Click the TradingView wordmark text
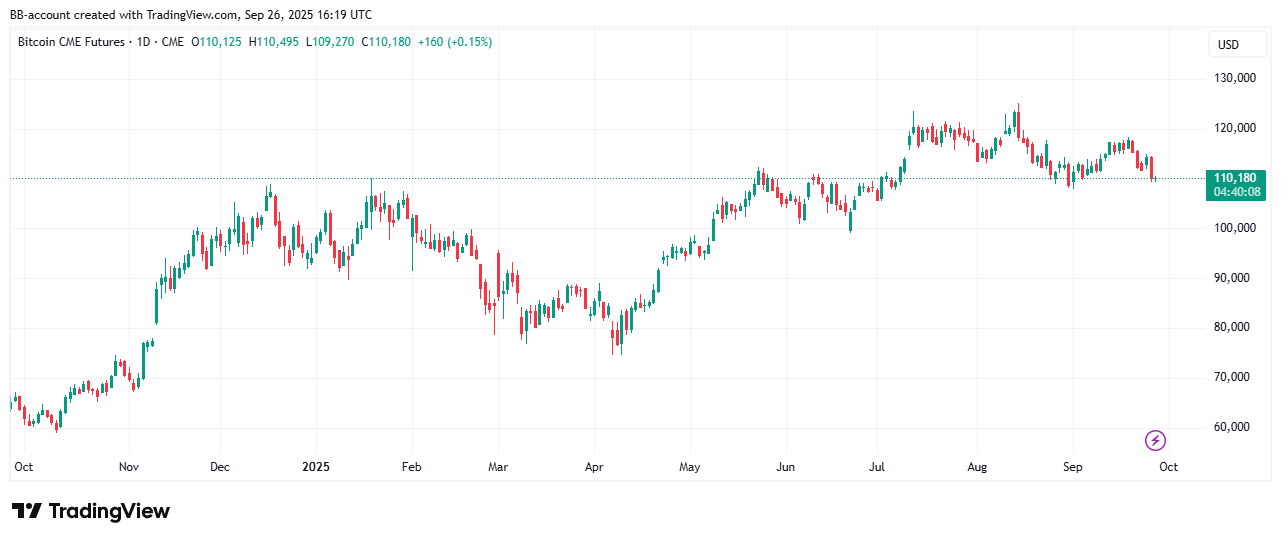1281x541 pixels. (x=109, y=511)
